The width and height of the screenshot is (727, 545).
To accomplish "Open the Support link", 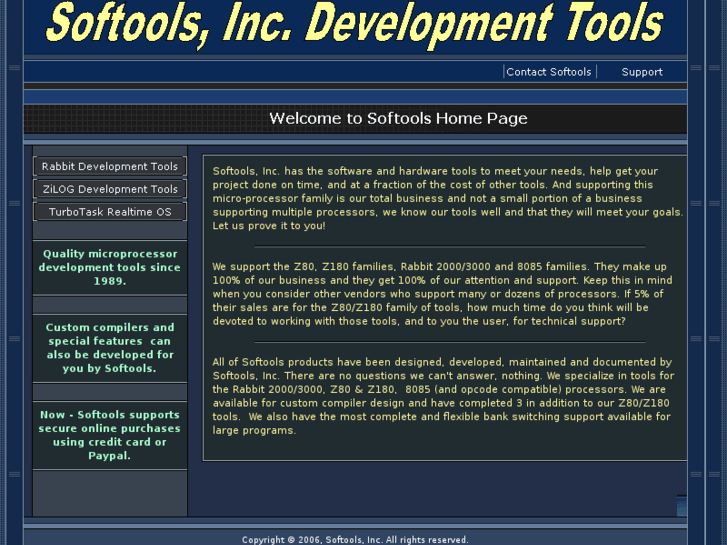I will [642, 72].
